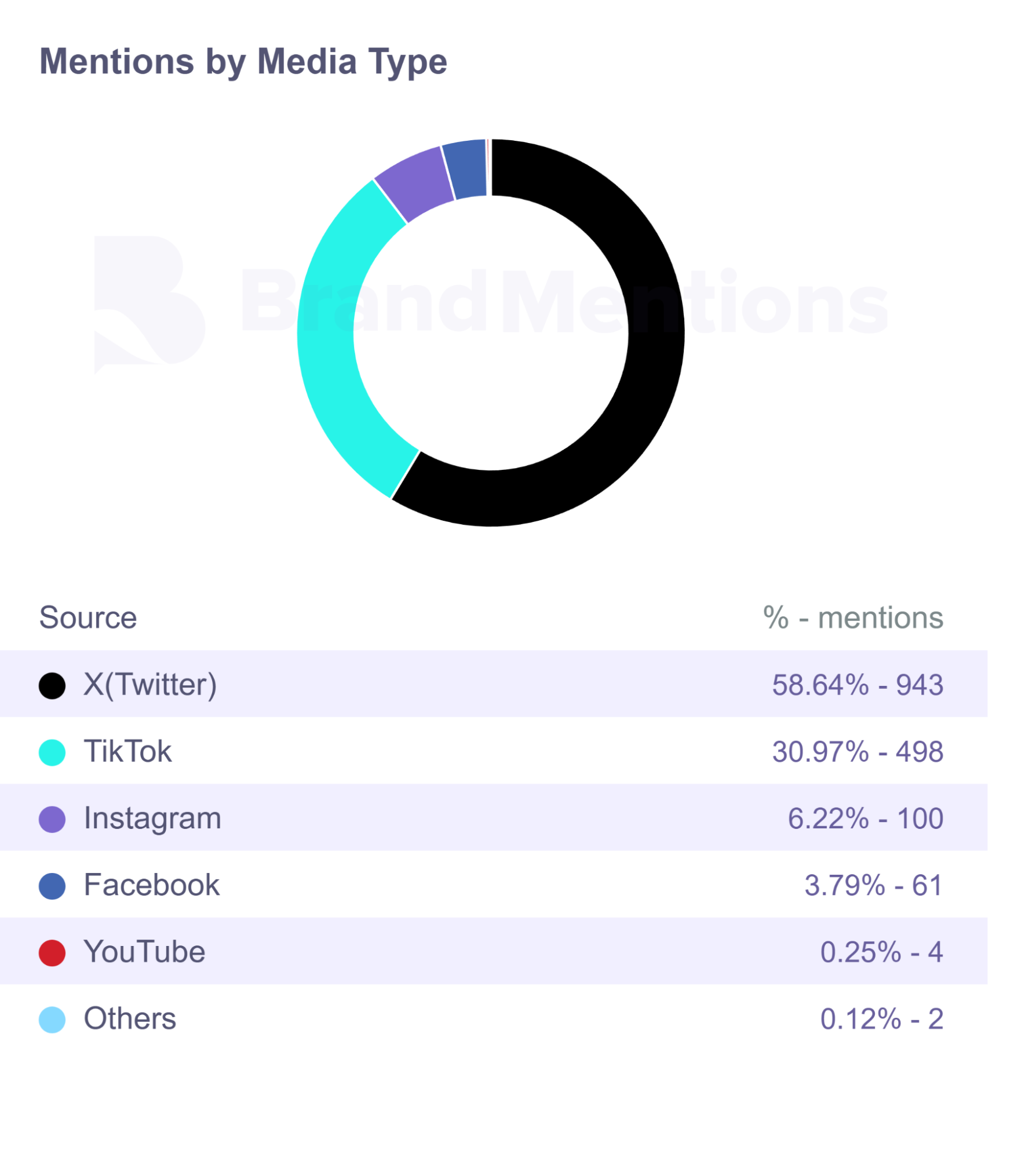Viewport: 1036px width, 1158px height.
Task: Select the TikTok source label
Action: click(127, 751)
